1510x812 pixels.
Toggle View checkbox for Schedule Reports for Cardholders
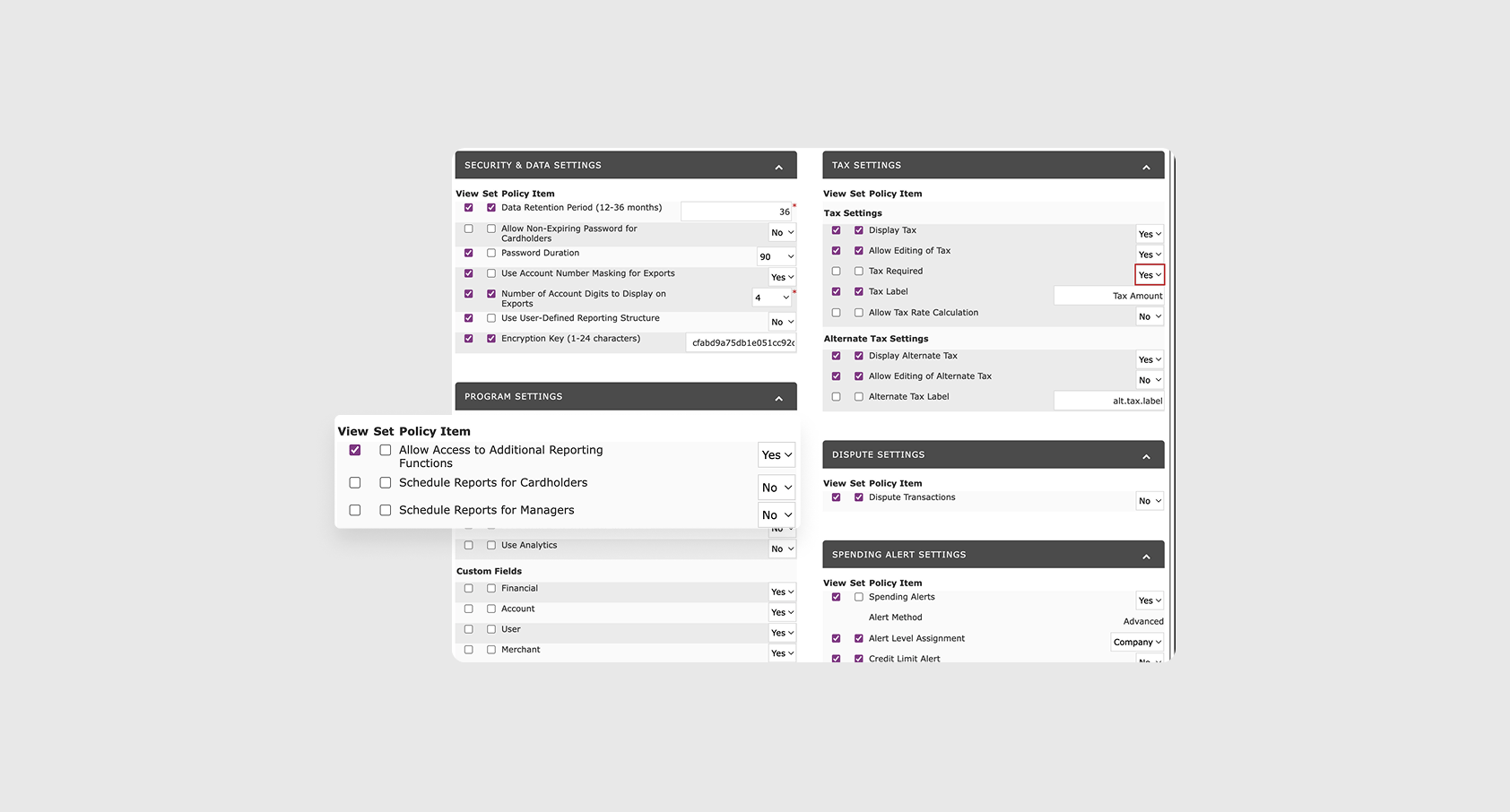355,483
